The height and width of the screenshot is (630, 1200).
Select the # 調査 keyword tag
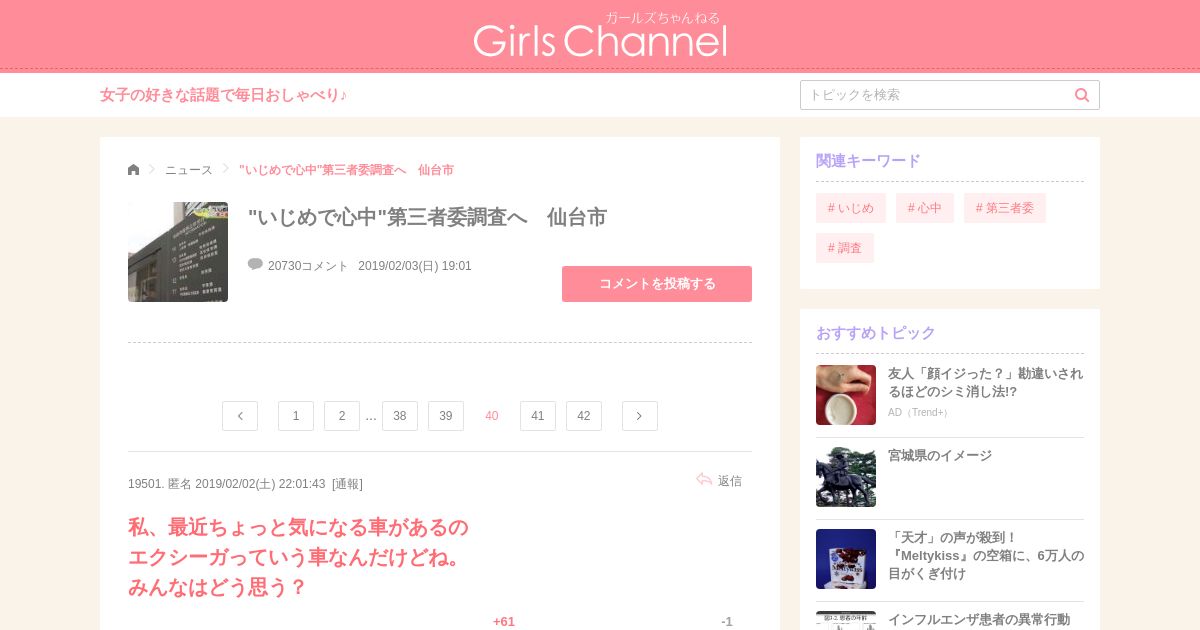[x=845, y=248]
